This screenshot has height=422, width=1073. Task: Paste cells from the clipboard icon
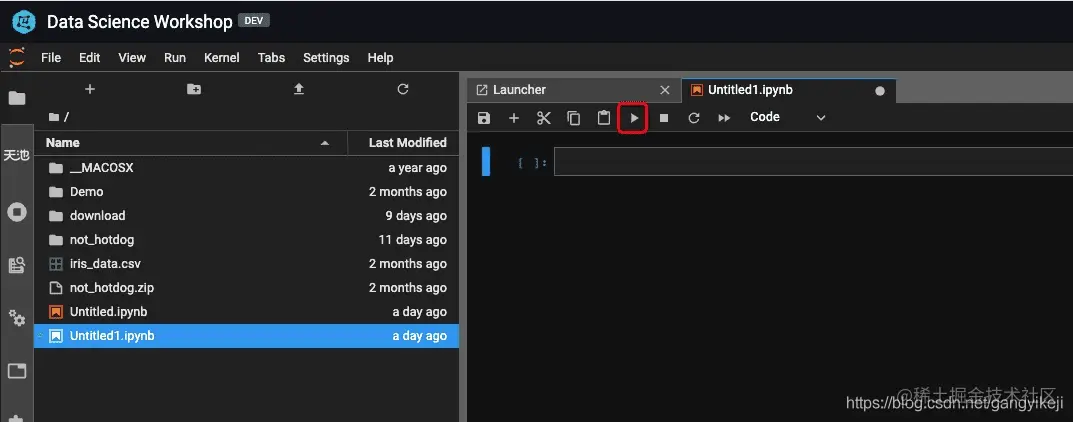tap(604, 118)
